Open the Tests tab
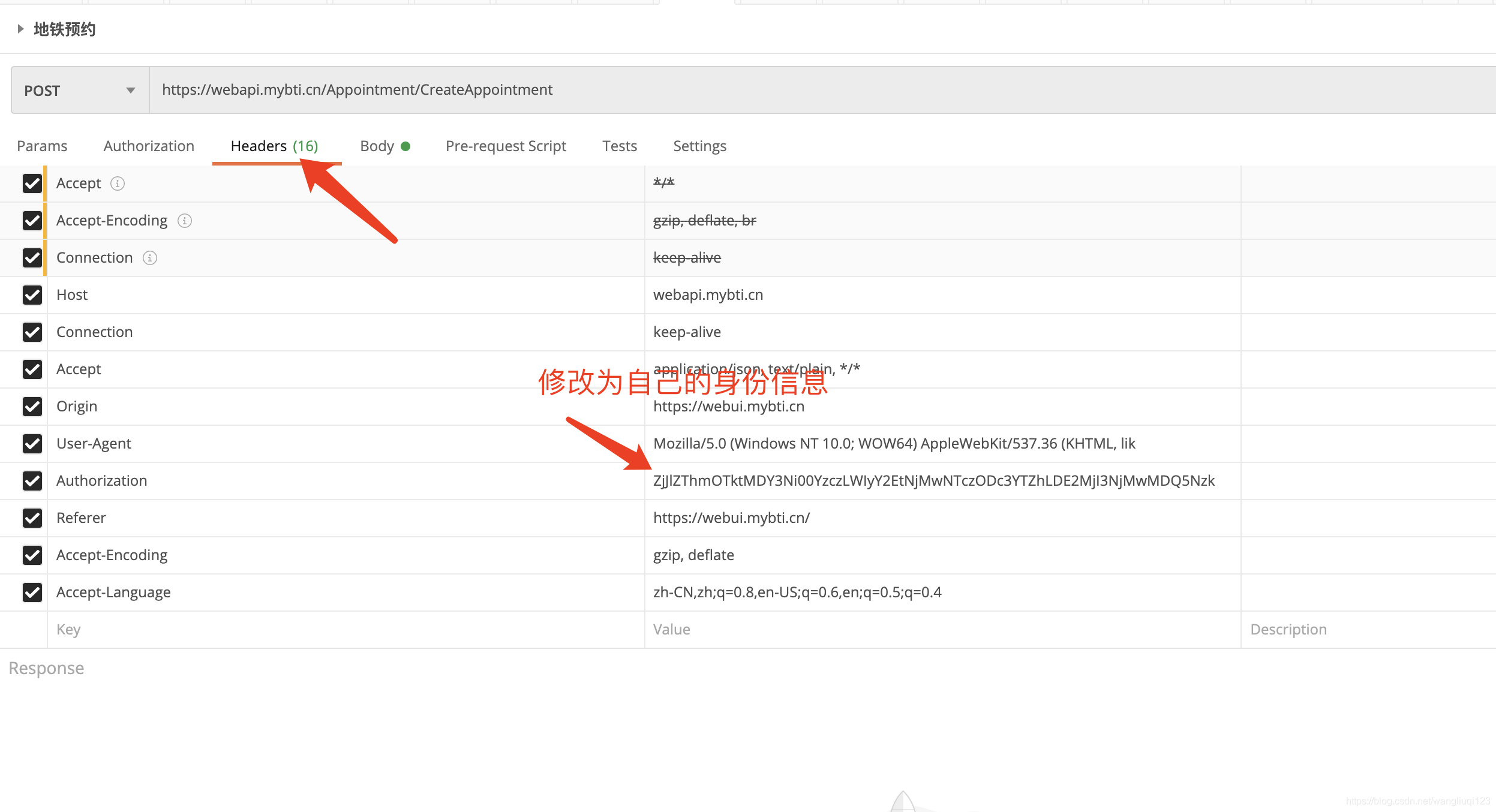Screen dimensions: 1496x812 pyautogui.click(x=619, y=146)
